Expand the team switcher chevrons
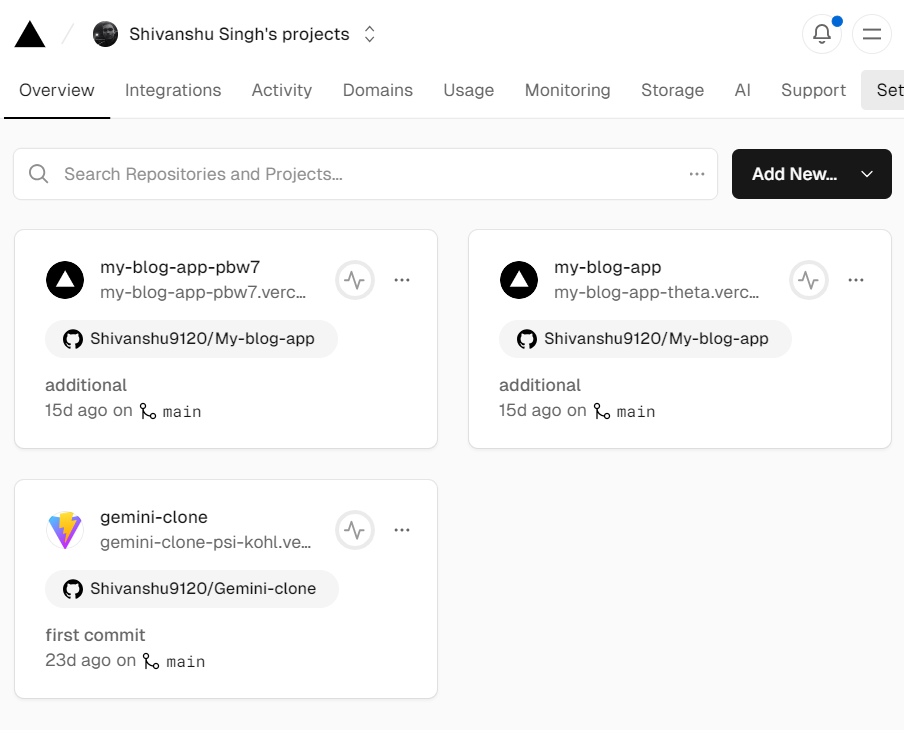The width and height of the screenshot is (904, 730). tap(370, 34)
